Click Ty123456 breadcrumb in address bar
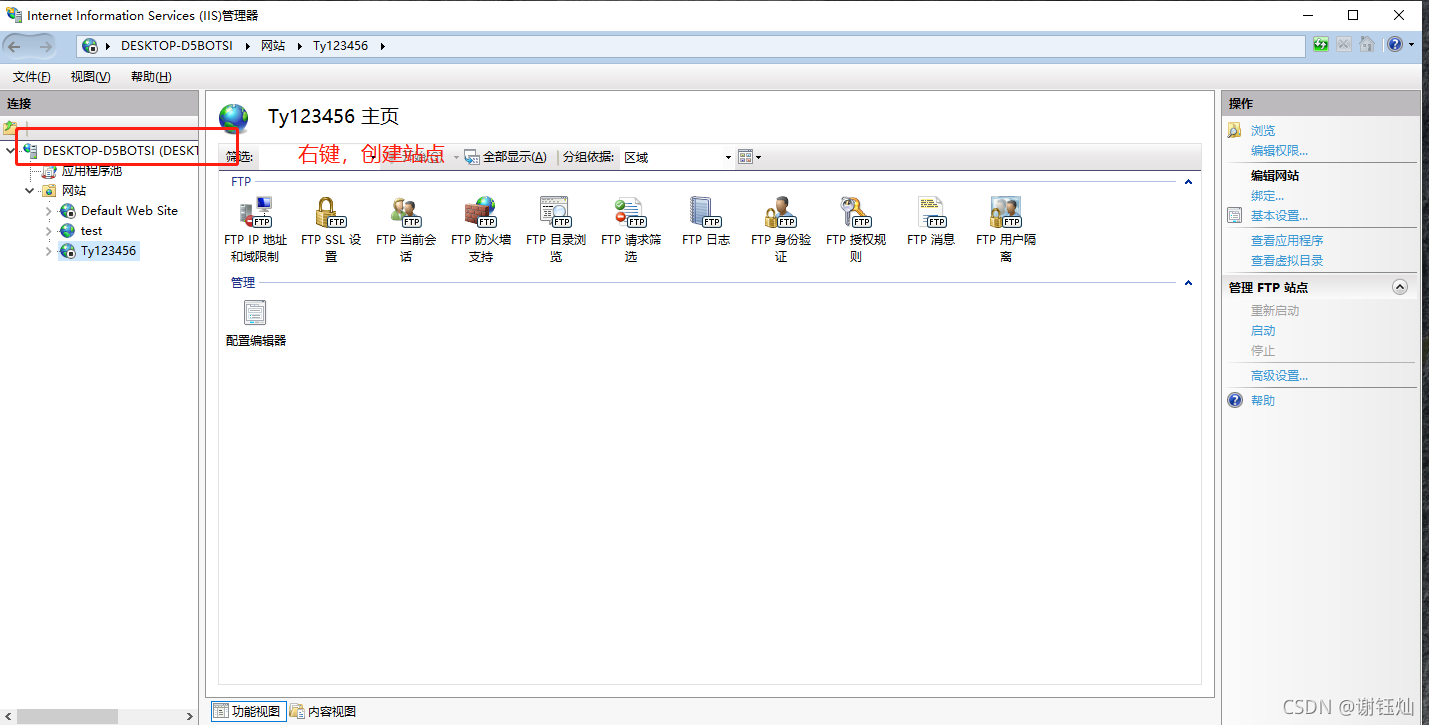 click(340, 46)
